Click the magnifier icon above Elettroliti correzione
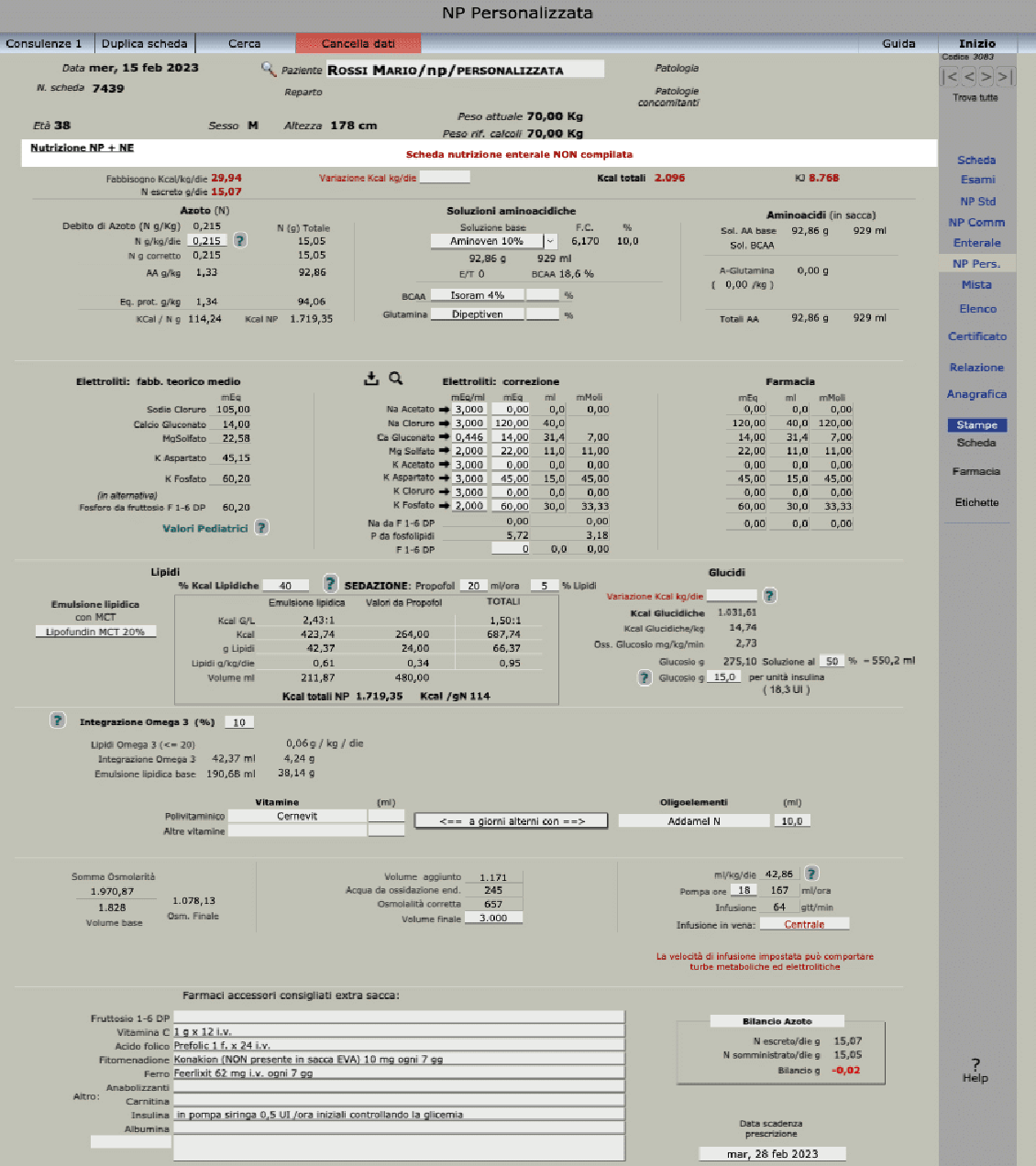Image resolution: width=1036 pixels, height=1166 pixels. tap(396, 378)
